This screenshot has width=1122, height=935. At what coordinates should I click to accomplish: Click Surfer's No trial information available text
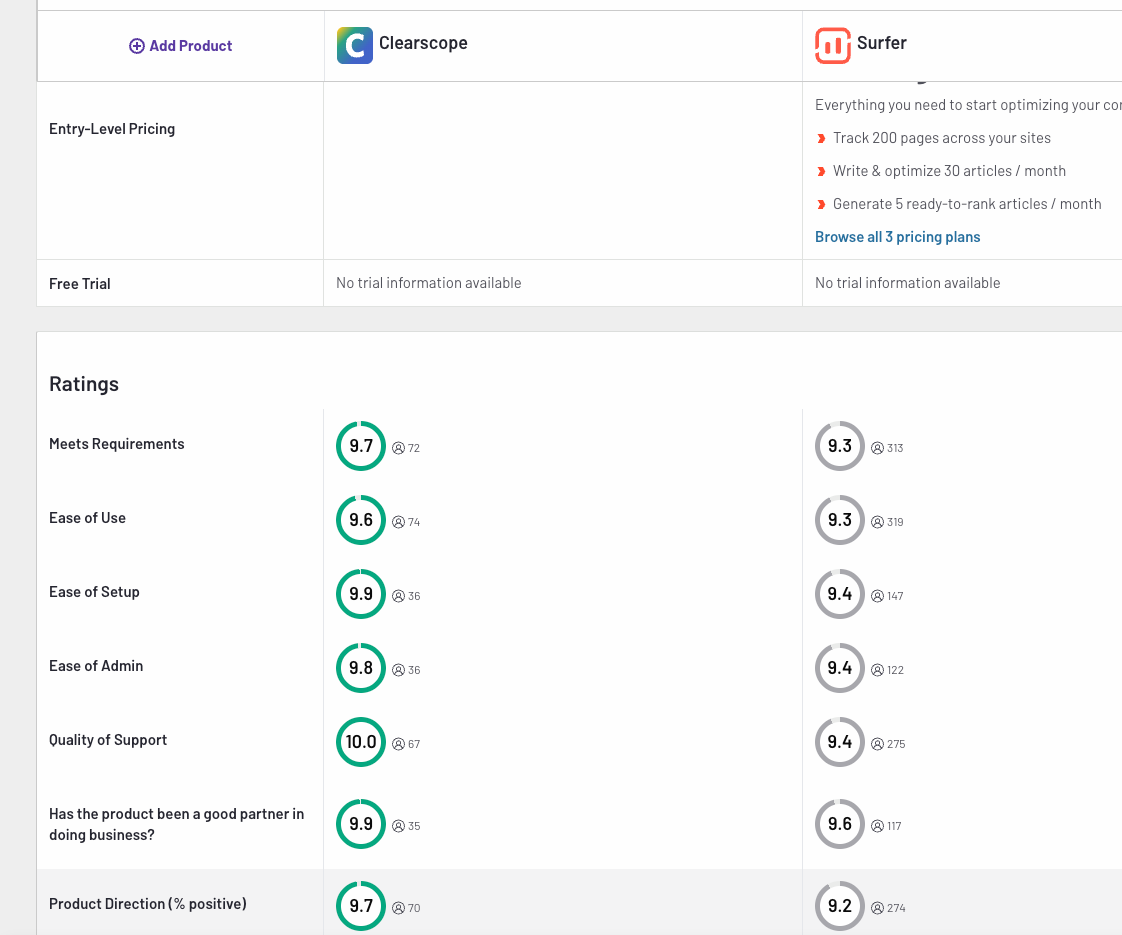pos(907,283)
